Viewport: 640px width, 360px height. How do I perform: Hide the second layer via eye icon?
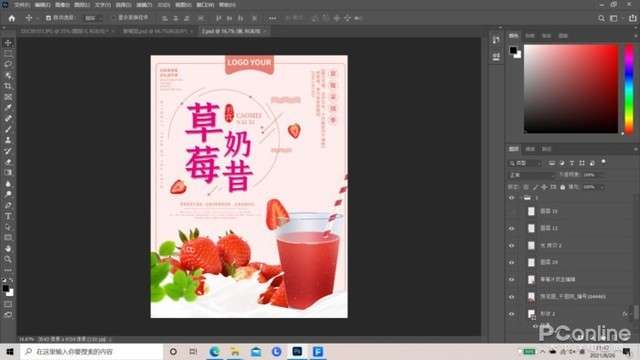click(x=512, y=229)
